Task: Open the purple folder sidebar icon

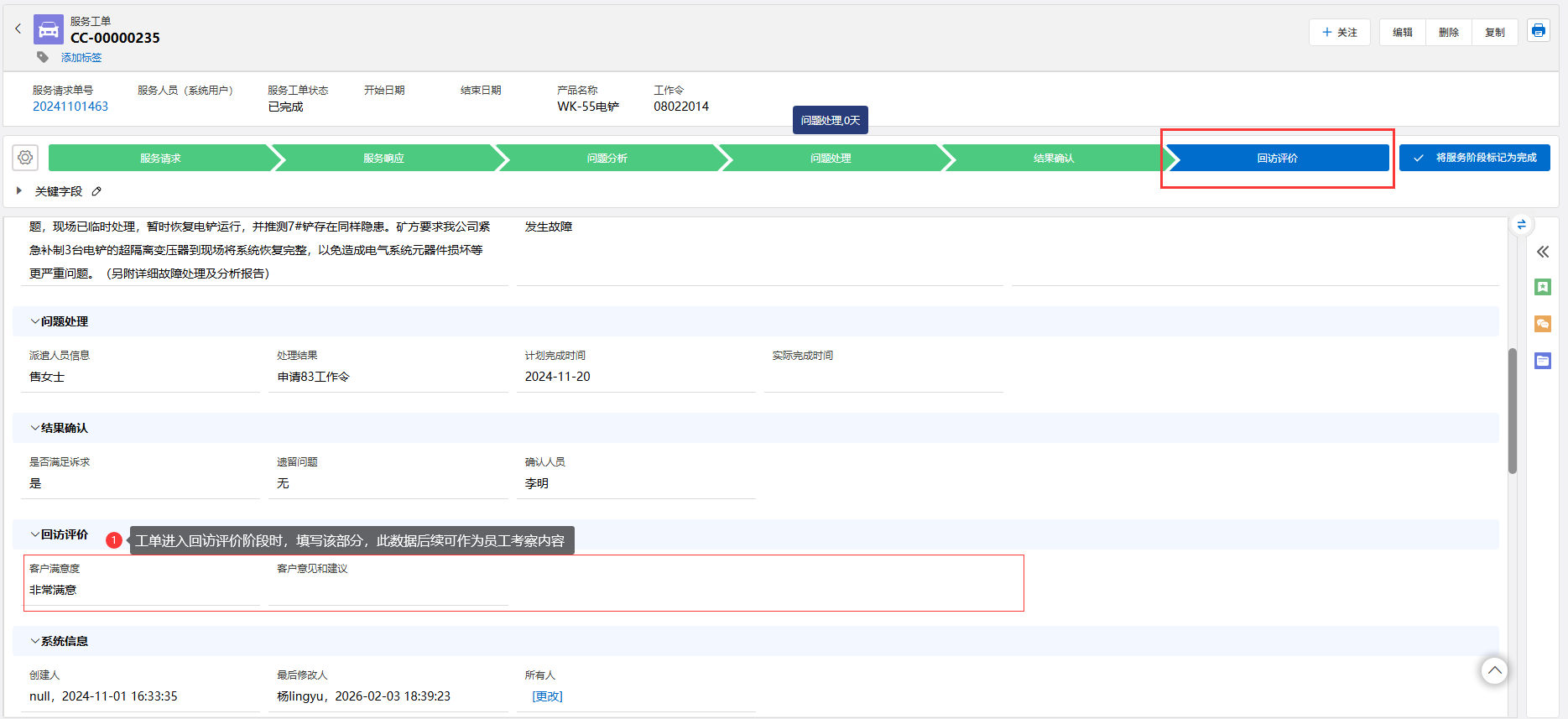Action: point(1542,361)
